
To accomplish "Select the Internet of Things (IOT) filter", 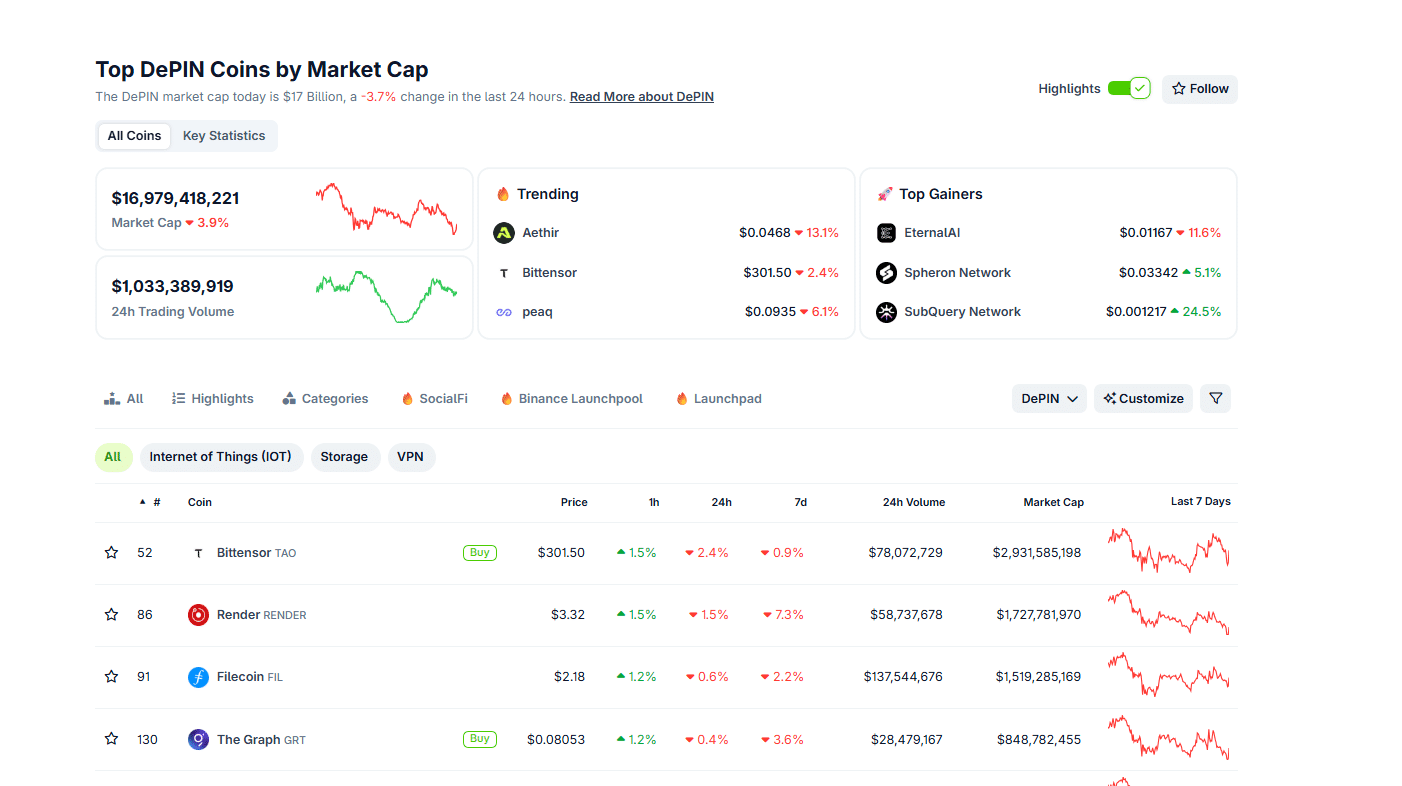I will point(221,457).
